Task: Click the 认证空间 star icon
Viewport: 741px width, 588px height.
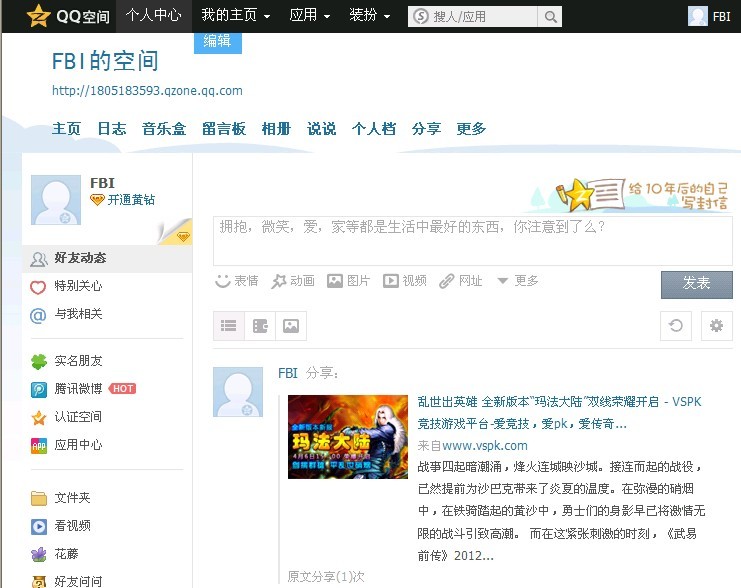Action: pos(39,417)
